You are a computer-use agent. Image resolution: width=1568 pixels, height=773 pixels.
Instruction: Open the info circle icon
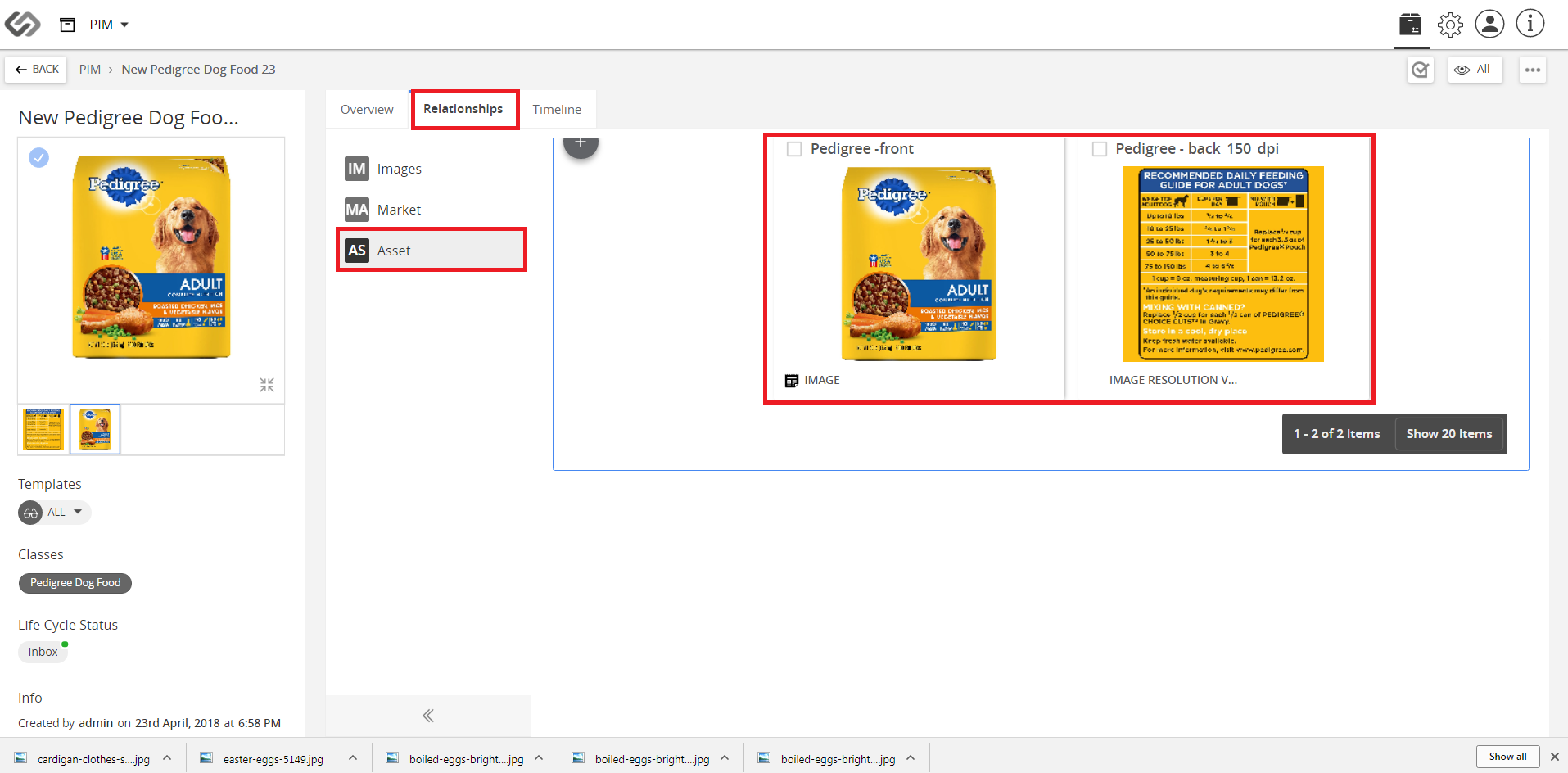(x=1530, y=24)
